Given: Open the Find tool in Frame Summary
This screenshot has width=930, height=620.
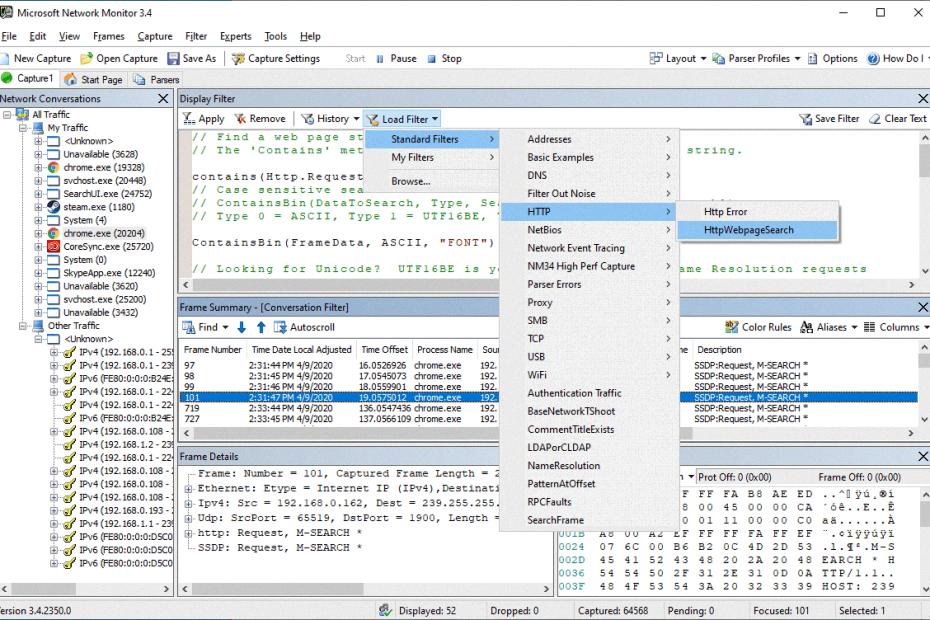Looking at the screenshot, I should point(205,327).
